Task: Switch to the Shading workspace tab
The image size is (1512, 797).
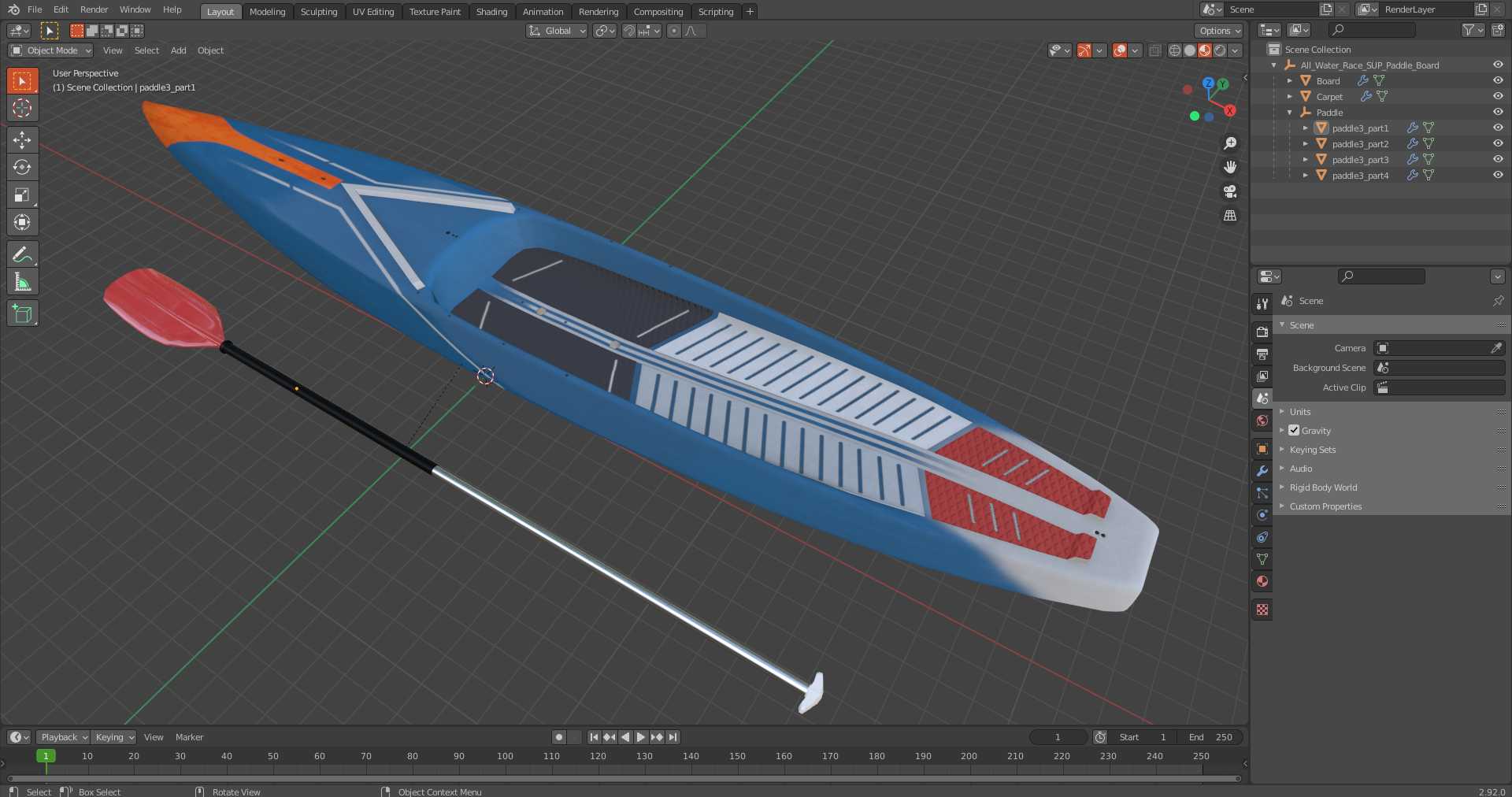Action: 491,12
